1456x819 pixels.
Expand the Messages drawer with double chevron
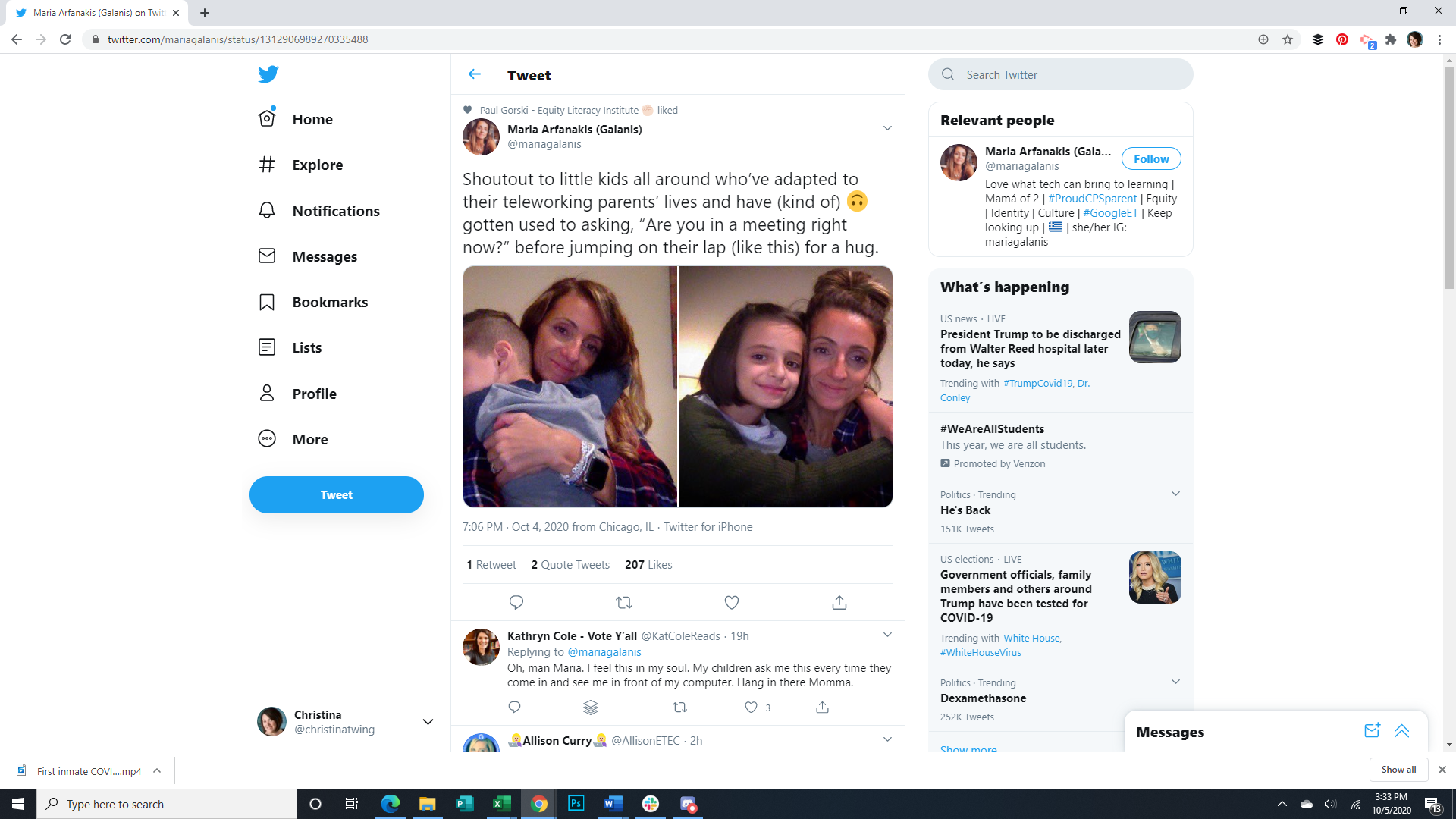coord(1401,731)
